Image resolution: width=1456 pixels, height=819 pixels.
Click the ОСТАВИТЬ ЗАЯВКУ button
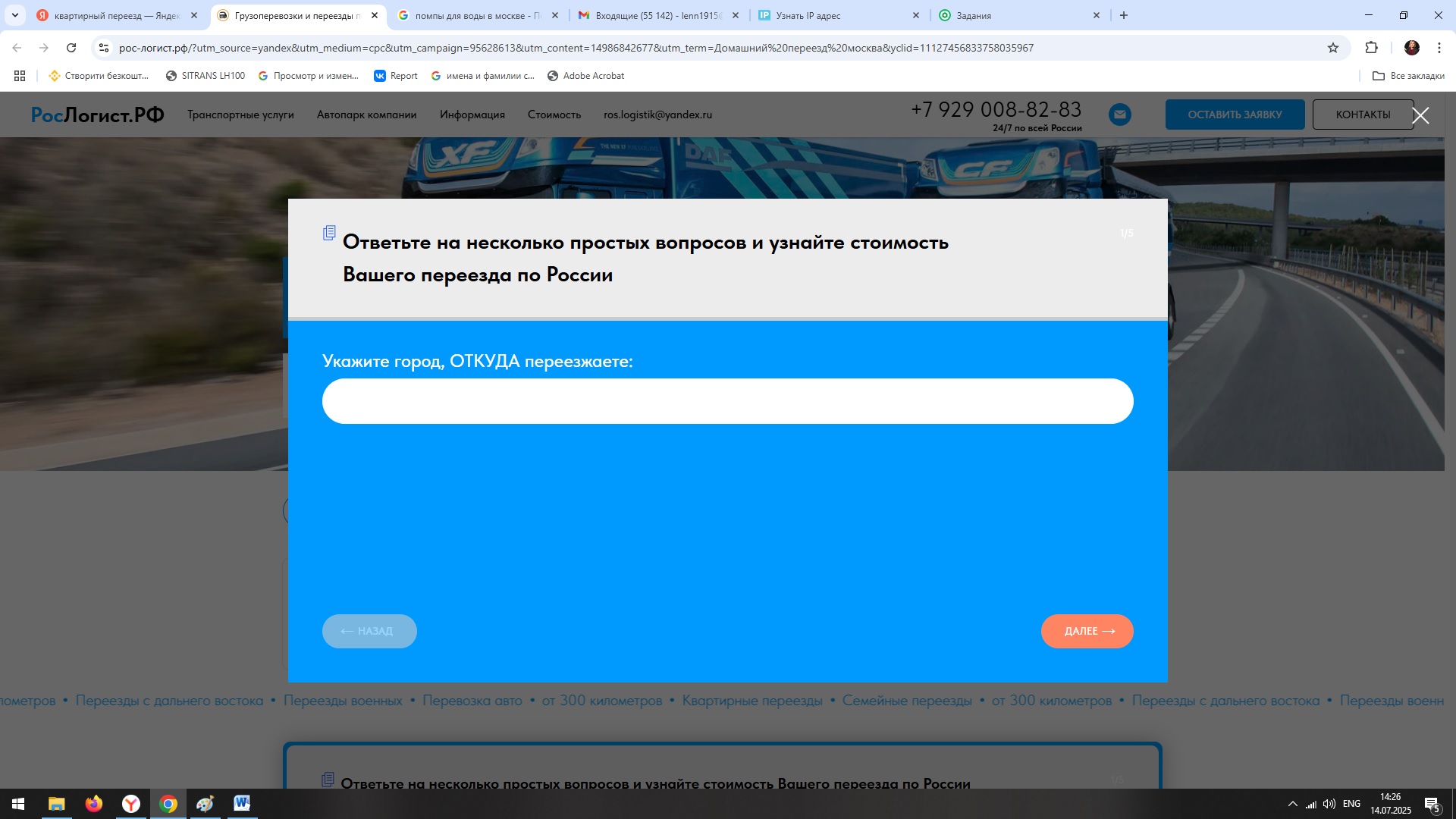click(x=1235, y=115)
